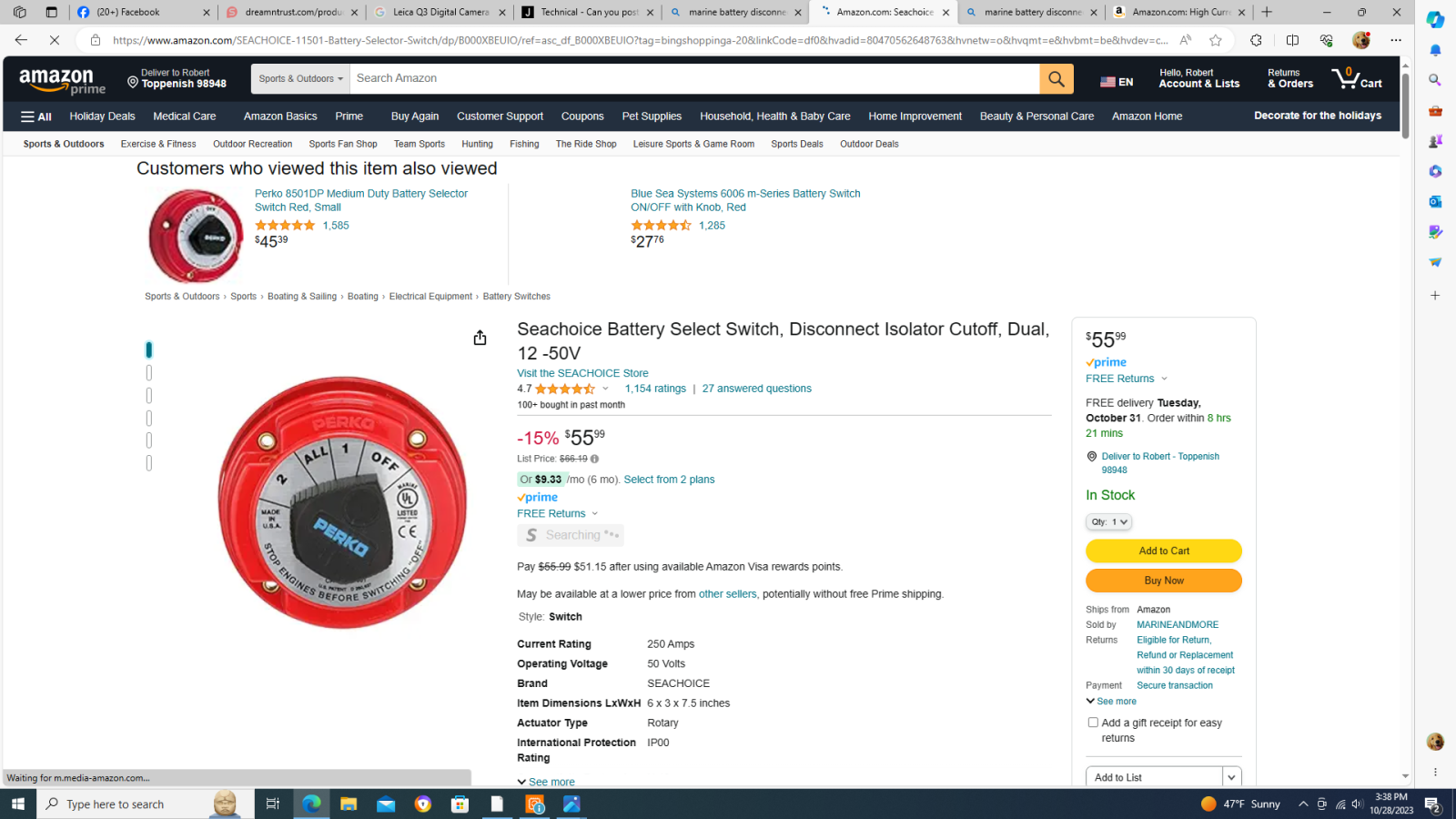Click the Buy Now button

(x=1163, y=580)
